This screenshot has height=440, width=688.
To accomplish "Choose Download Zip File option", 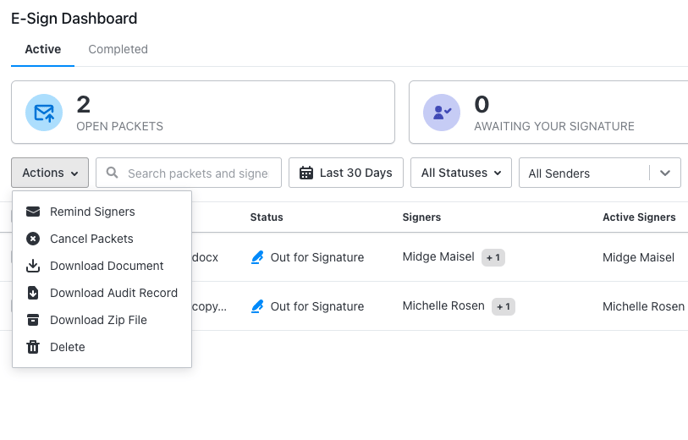I will 102,320.
